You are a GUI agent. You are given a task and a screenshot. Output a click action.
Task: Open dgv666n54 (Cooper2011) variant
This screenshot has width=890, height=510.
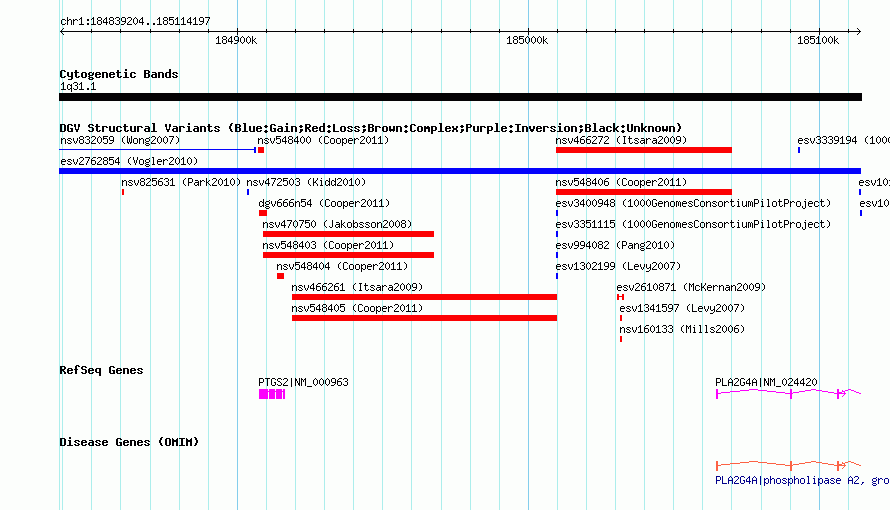tap(324, 203)
